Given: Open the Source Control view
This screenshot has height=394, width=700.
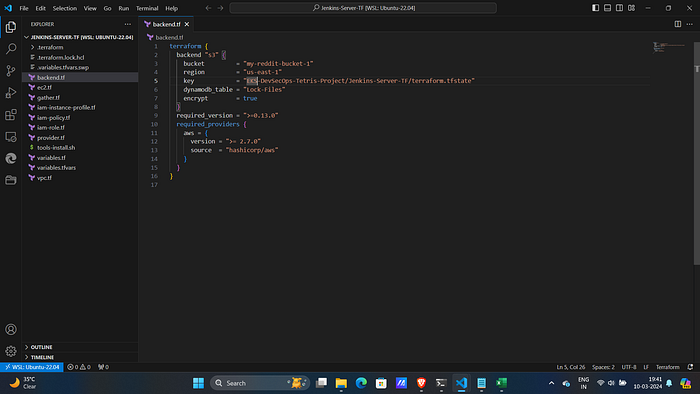Looking at the screenshot, I should (11, 71).
